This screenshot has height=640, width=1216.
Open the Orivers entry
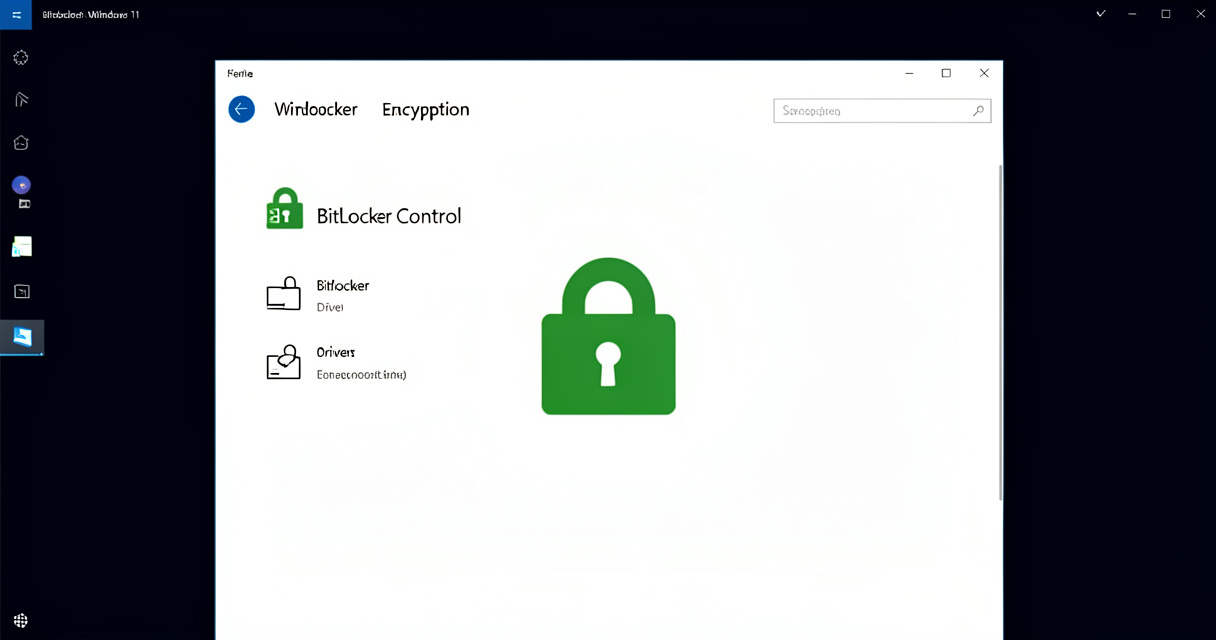coord(336,363)
